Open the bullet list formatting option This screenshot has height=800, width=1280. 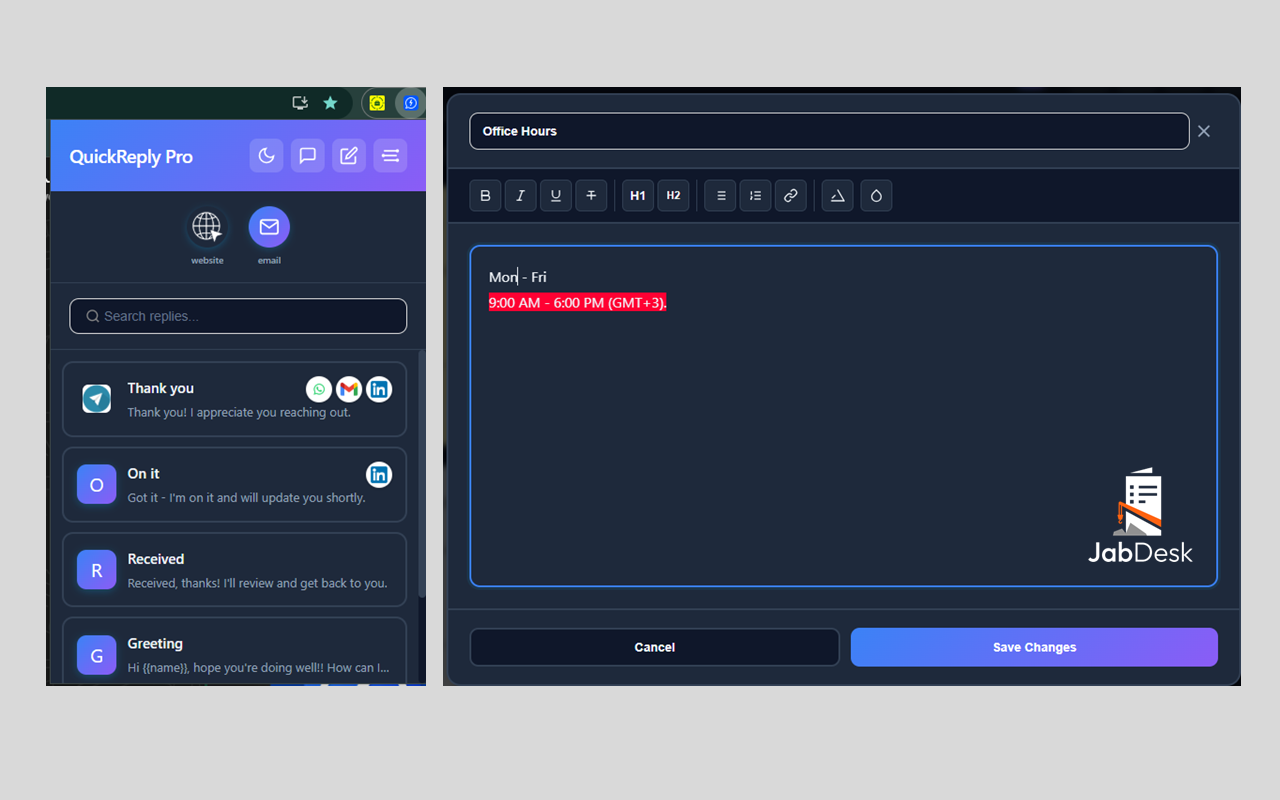(x=719, y=195)
